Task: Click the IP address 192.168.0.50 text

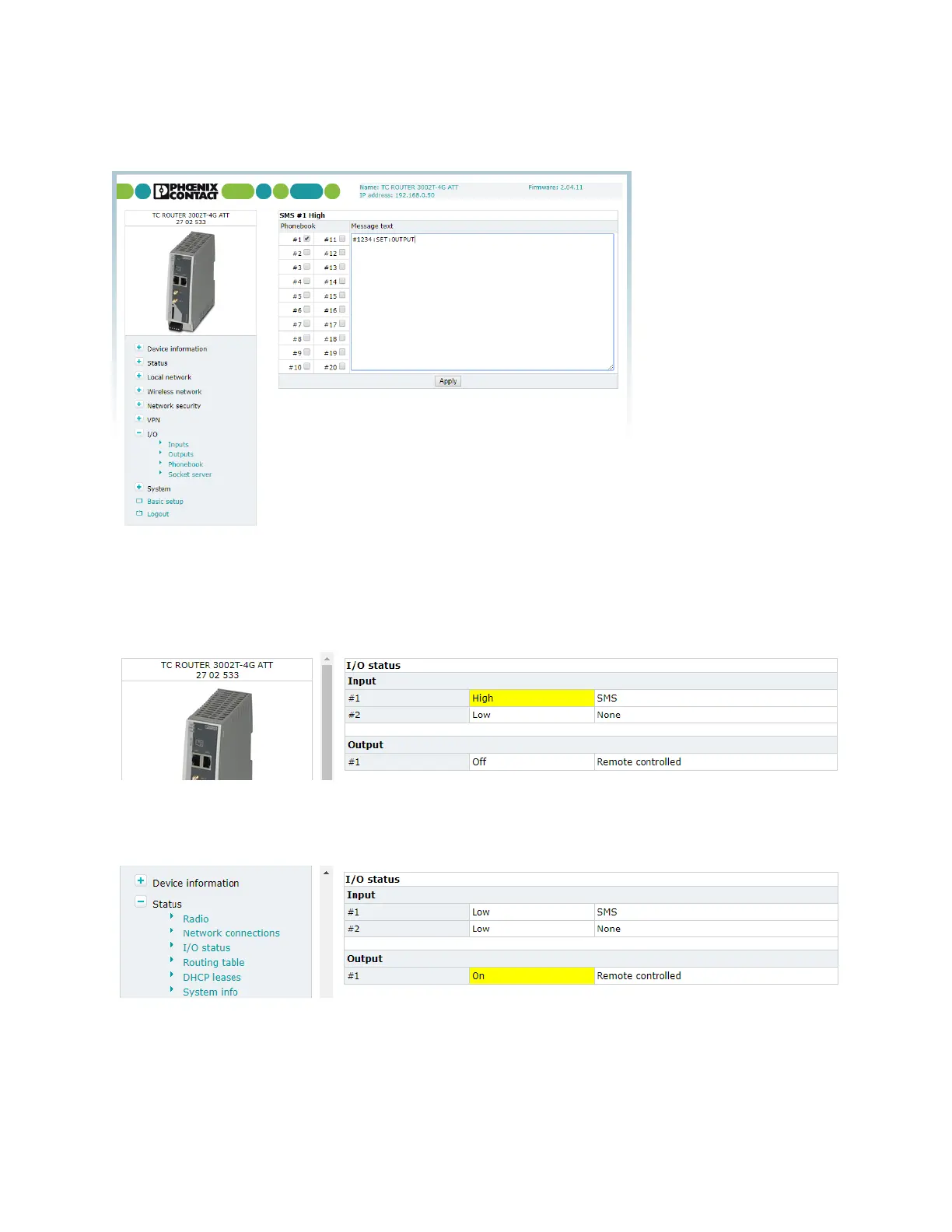Action: pos(397,195)
